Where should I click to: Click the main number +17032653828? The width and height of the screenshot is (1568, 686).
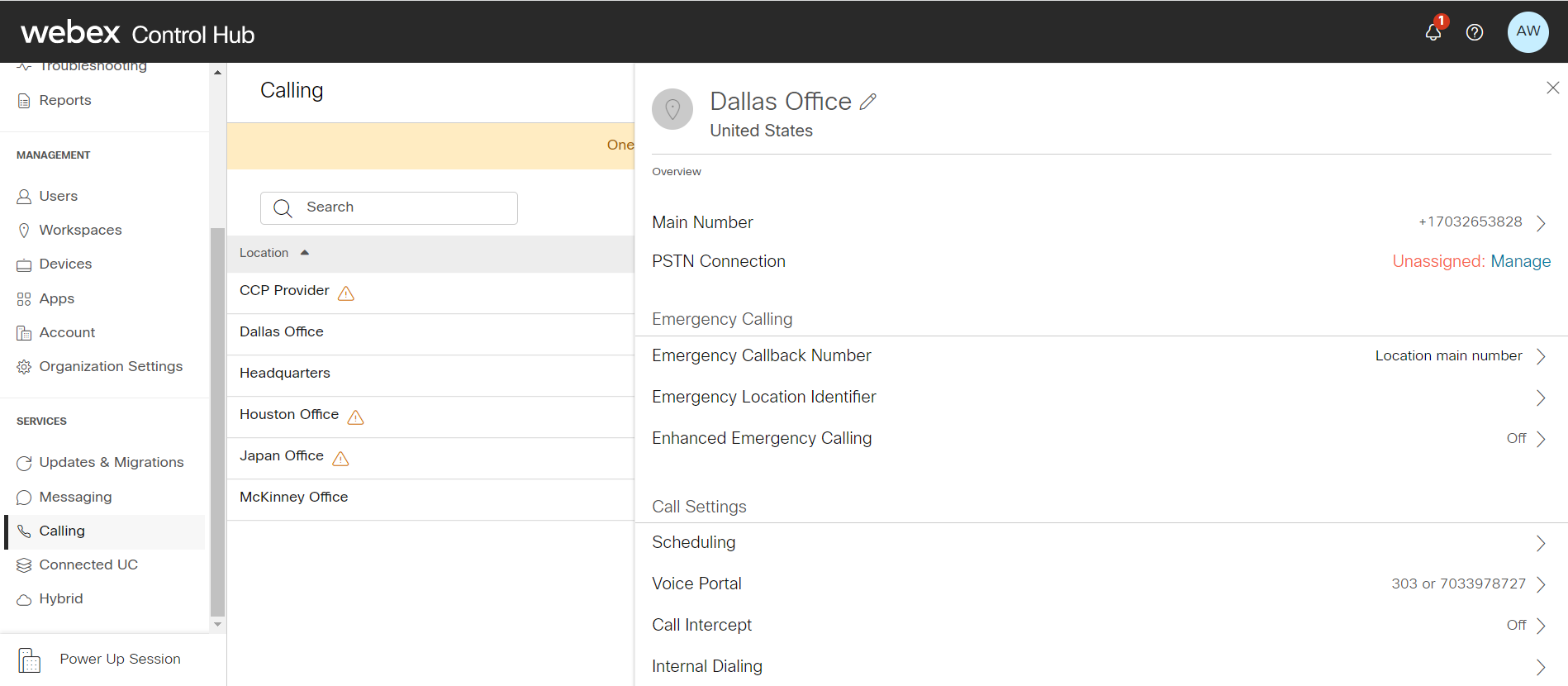tap(1470, 222)
